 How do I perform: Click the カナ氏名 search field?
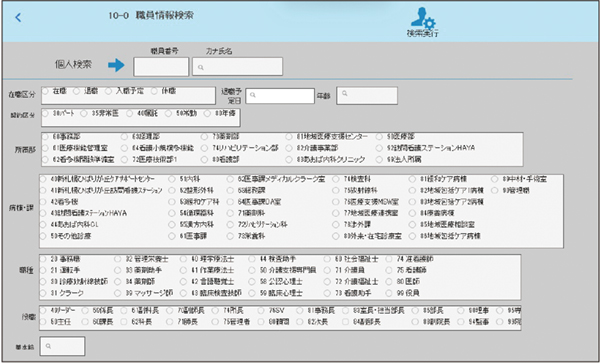point(237,67)
